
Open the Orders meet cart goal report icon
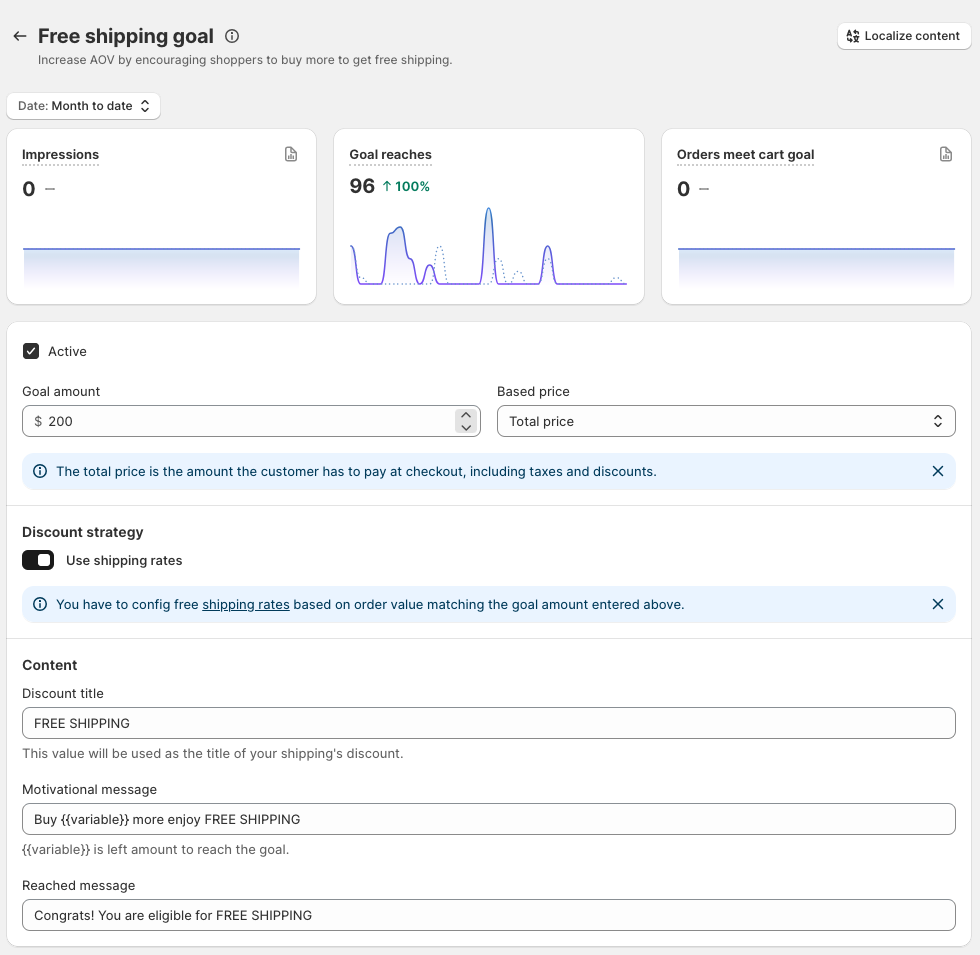(946, 154)
